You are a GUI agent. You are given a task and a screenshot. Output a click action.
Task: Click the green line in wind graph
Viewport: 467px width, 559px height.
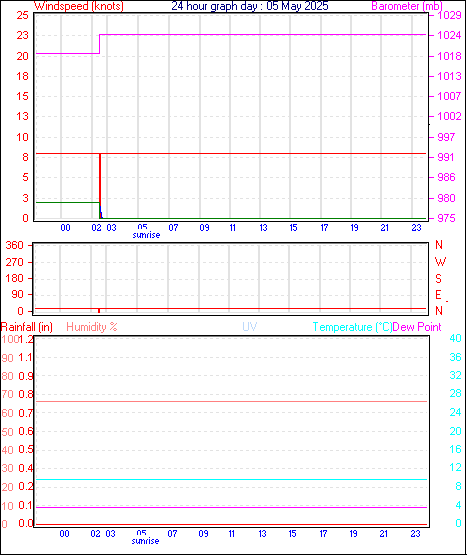coord(68,202)
